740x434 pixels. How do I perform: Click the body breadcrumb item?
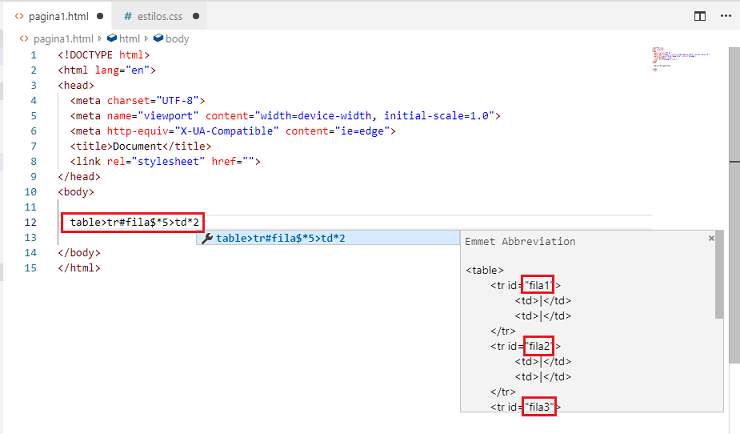coord(177,39)
